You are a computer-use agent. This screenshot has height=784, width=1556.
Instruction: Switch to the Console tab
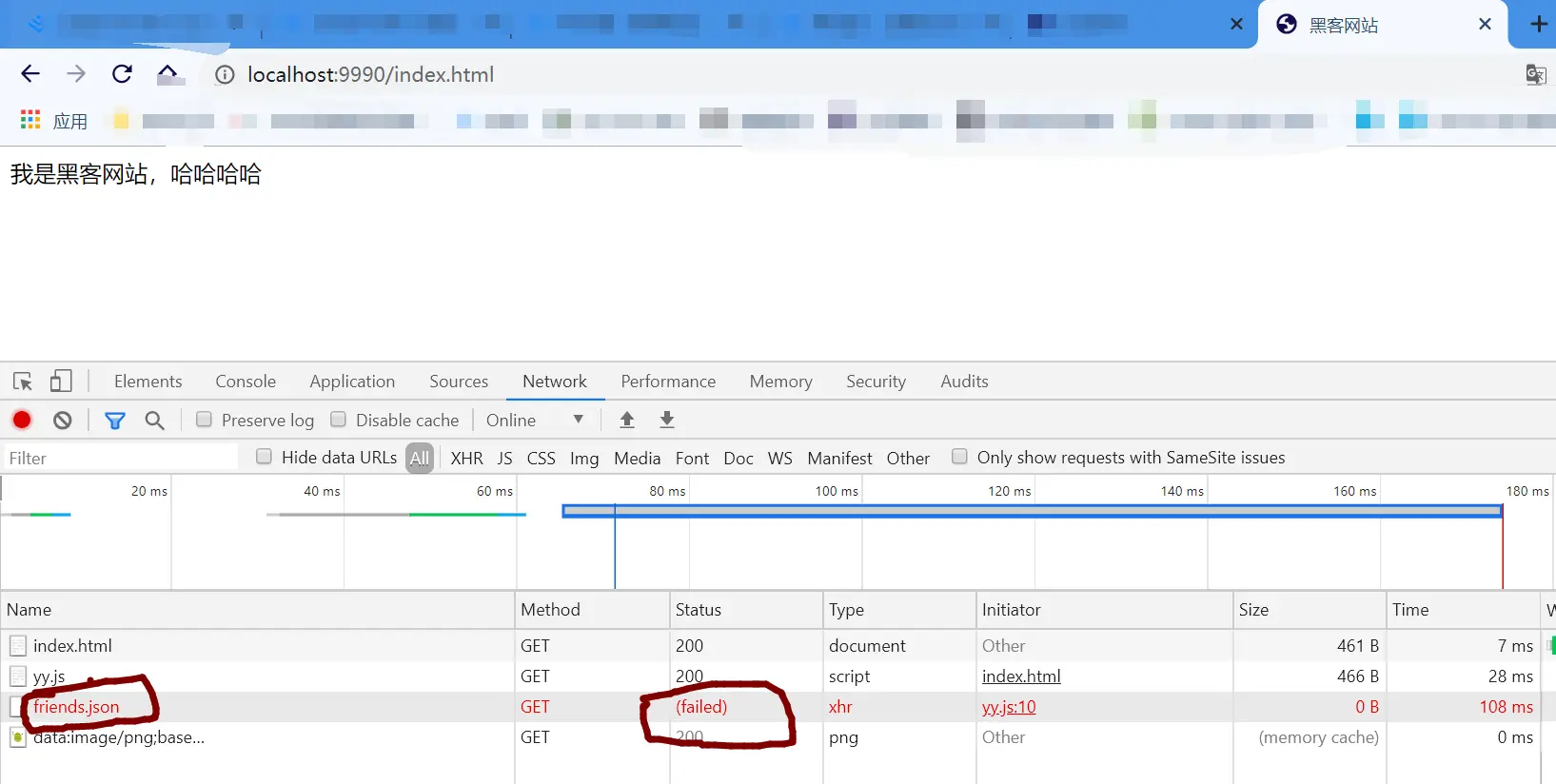pyautogui.click(x=246, y=382)
